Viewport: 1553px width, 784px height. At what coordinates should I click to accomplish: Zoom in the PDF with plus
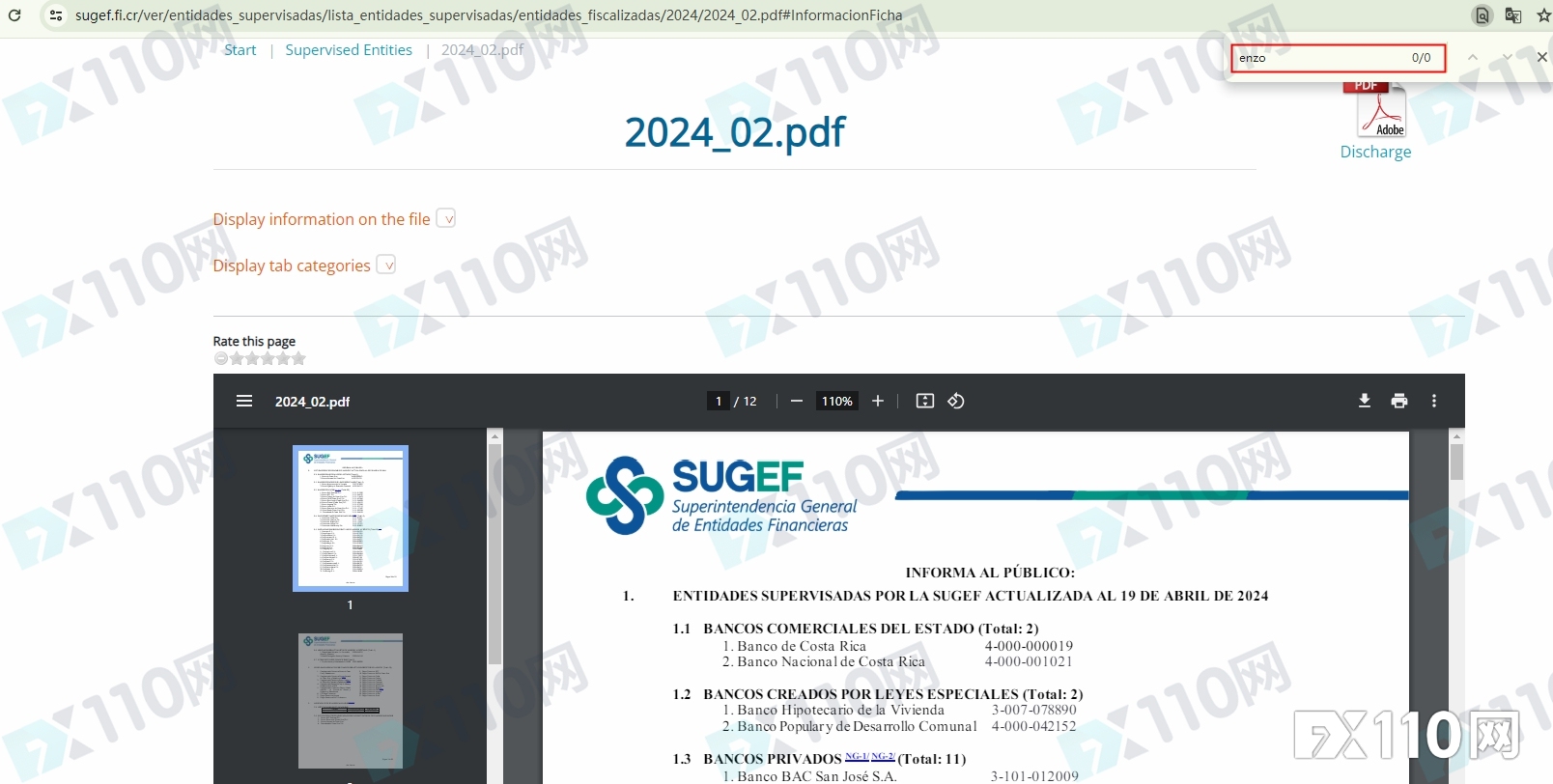pyautogui.click(x=878, y=401)
